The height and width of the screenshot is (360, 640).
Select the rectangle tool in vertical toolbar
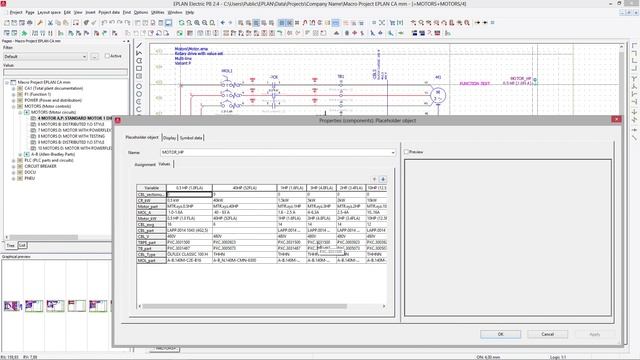click(x=139, y=69)
